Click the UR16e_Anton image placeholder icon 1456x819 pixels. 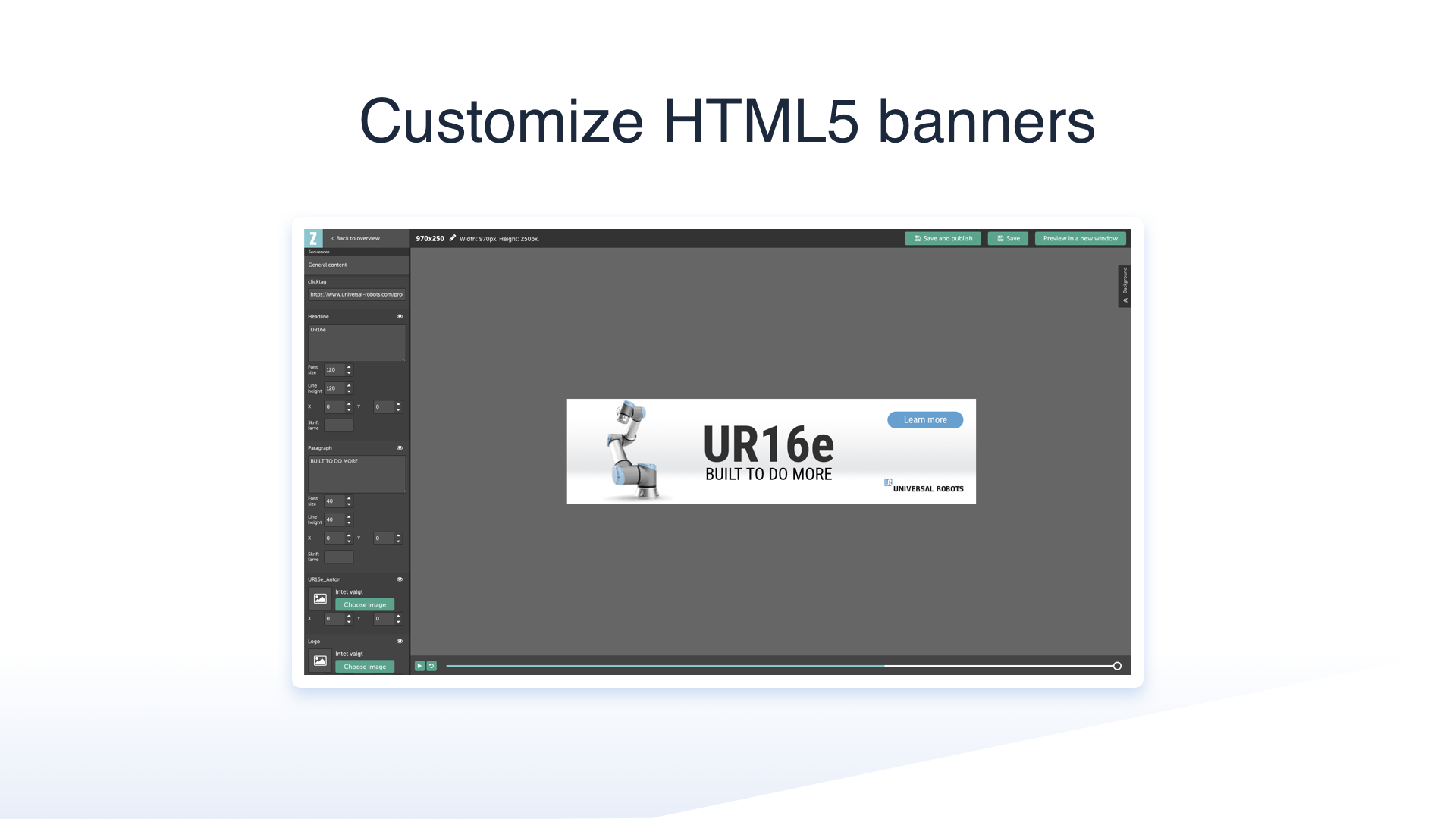pos(320,598)
